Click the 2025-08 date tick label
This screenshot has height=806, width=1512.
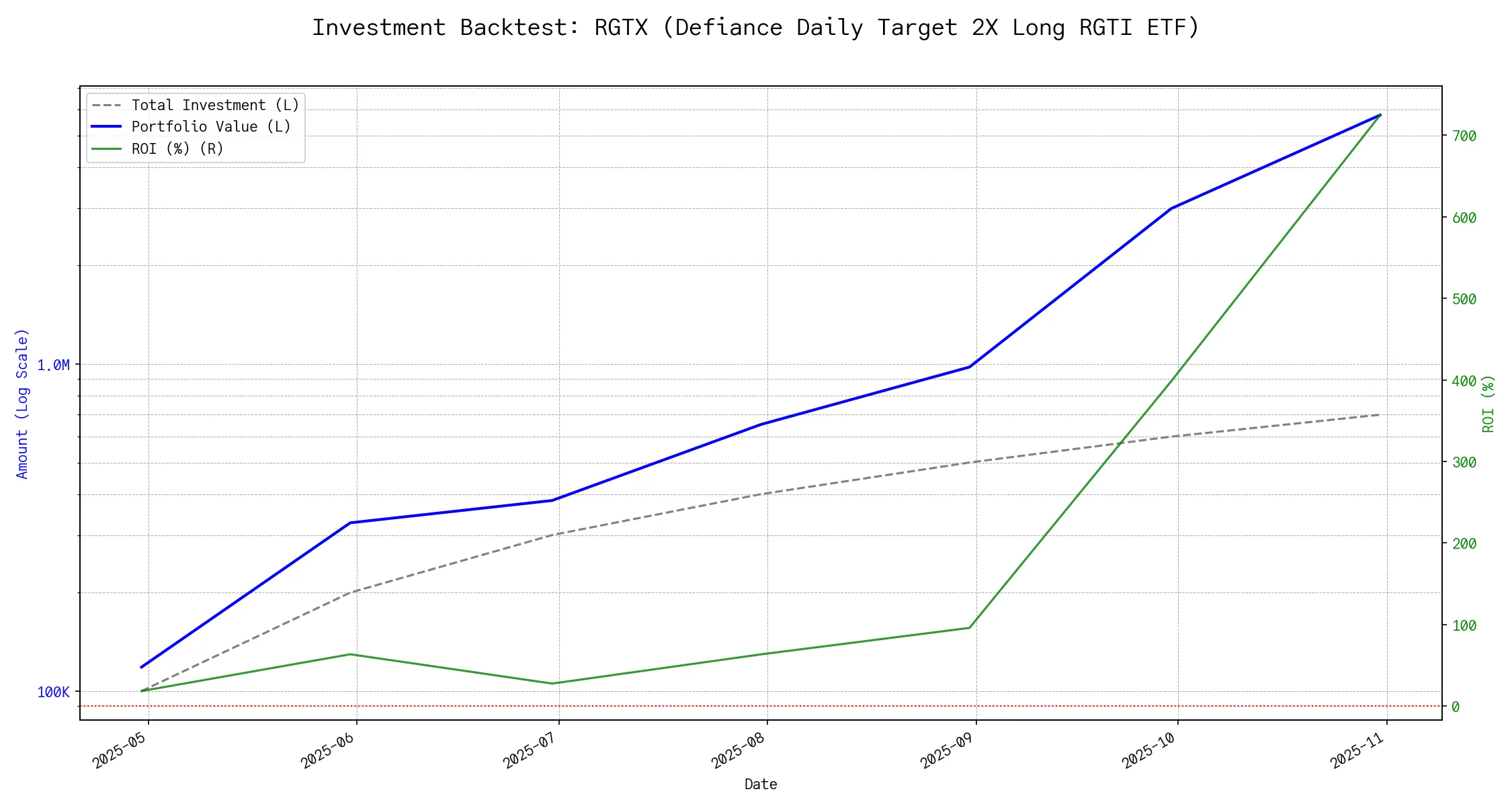coord(739,751)
